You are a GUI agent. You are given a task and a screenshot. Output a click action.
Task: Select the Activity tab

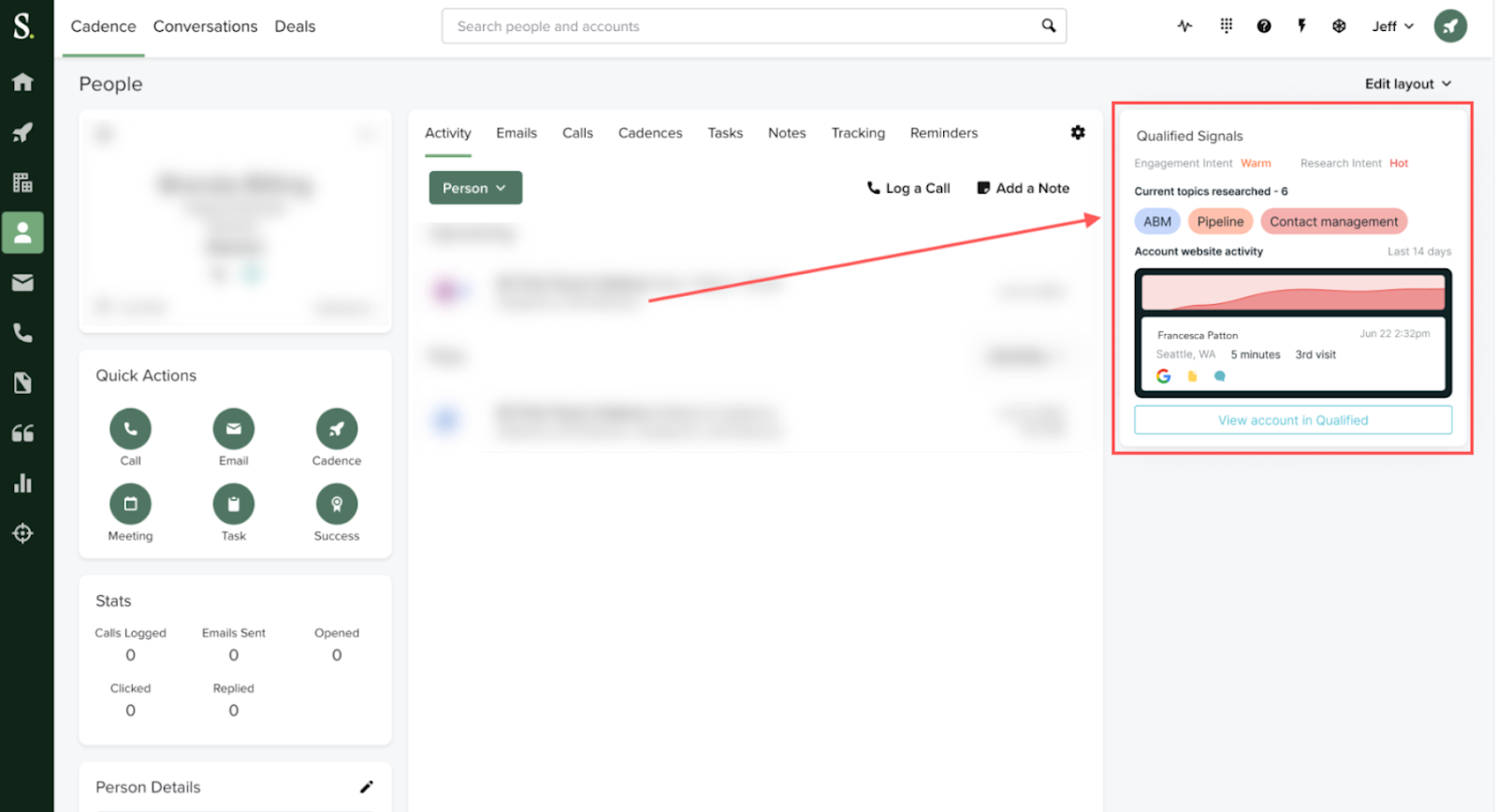448,133
